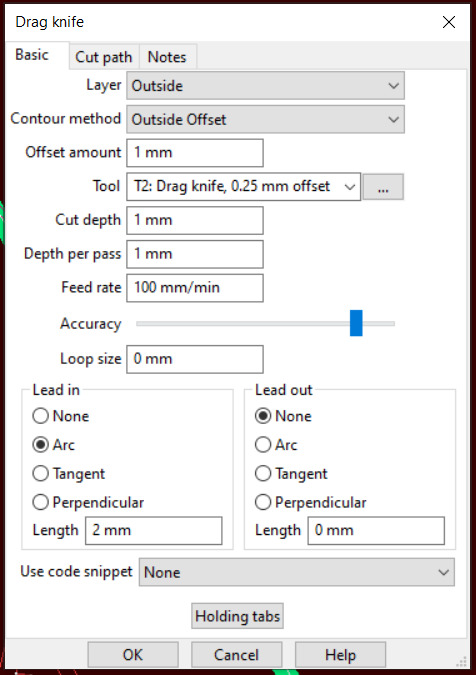Viewport: 476px width, 675px height.
Task: Open the Contour method dropdown
Action: pos(266,119)
